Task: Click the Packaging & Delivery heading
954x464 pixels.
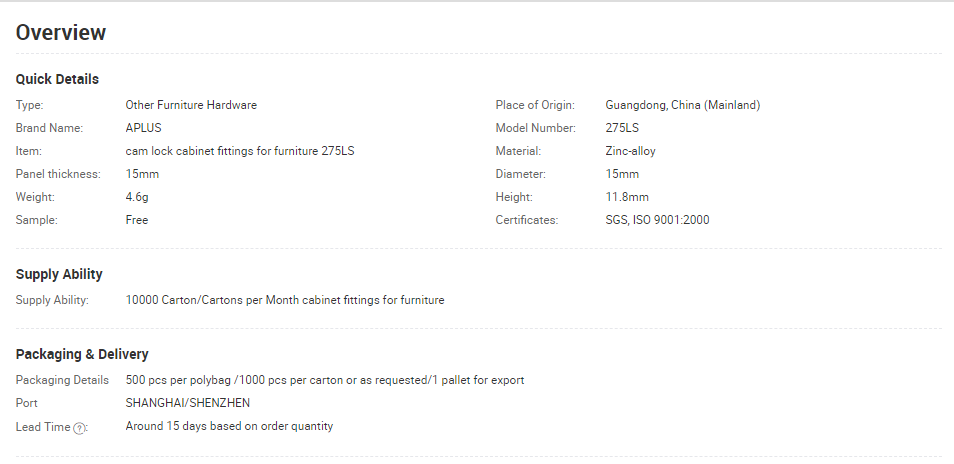Action: (82, 354)
